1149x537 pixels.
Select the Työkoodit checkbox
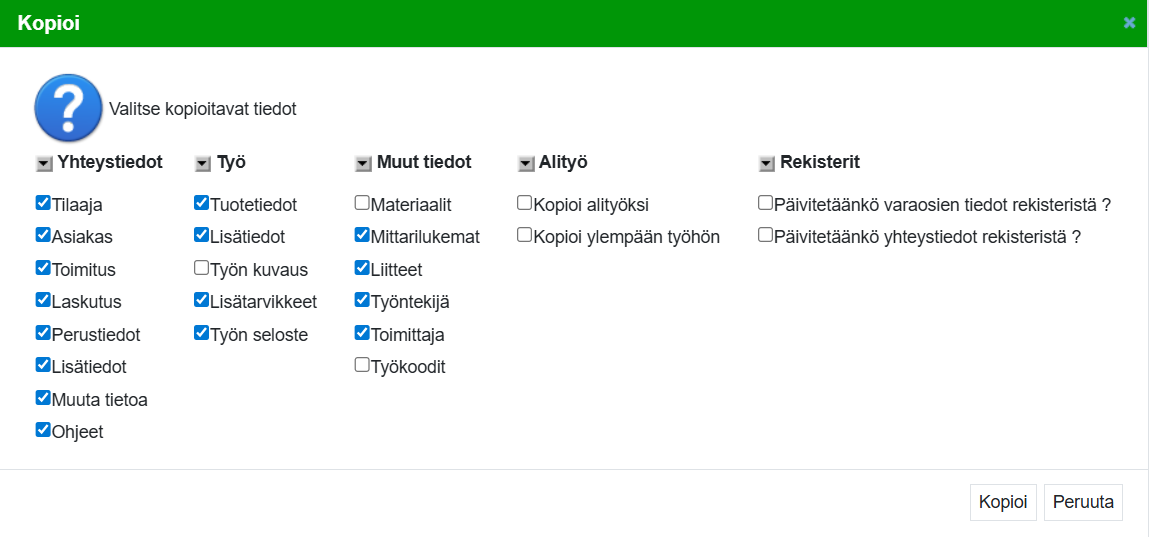point(362,365)
